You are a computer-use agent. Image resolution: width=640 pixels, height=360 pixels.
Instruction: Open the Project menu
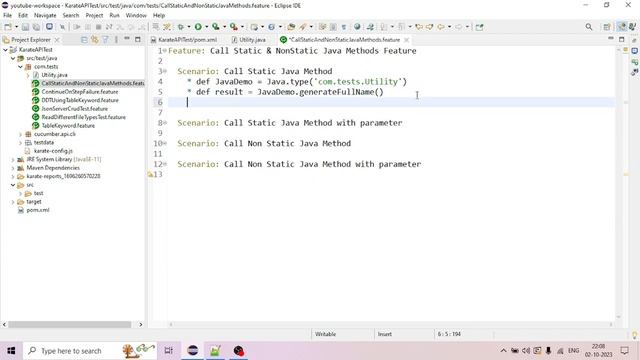[x=94, y=15]
